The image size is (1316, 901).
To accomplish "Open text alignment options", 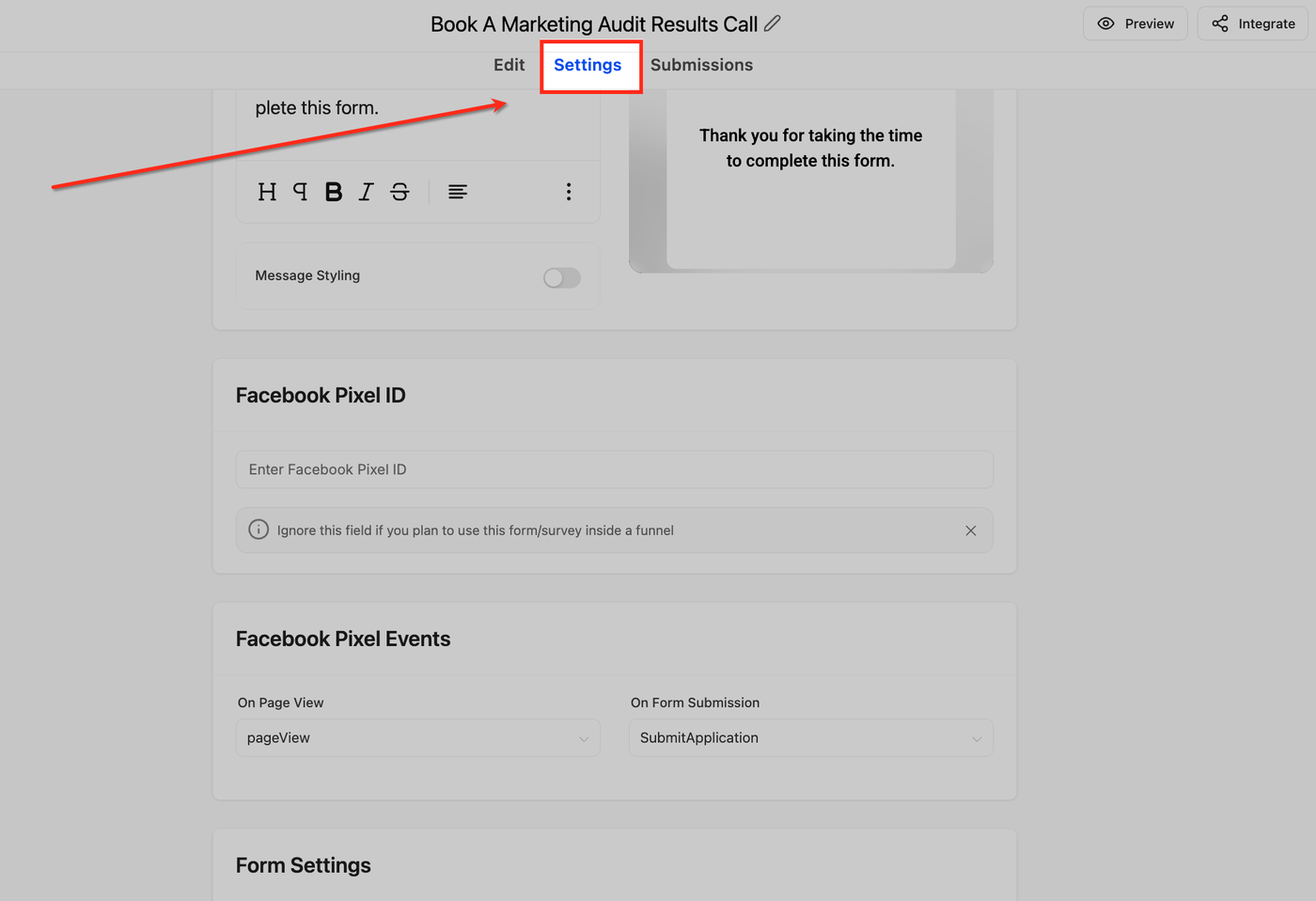I will pos(458,192).
